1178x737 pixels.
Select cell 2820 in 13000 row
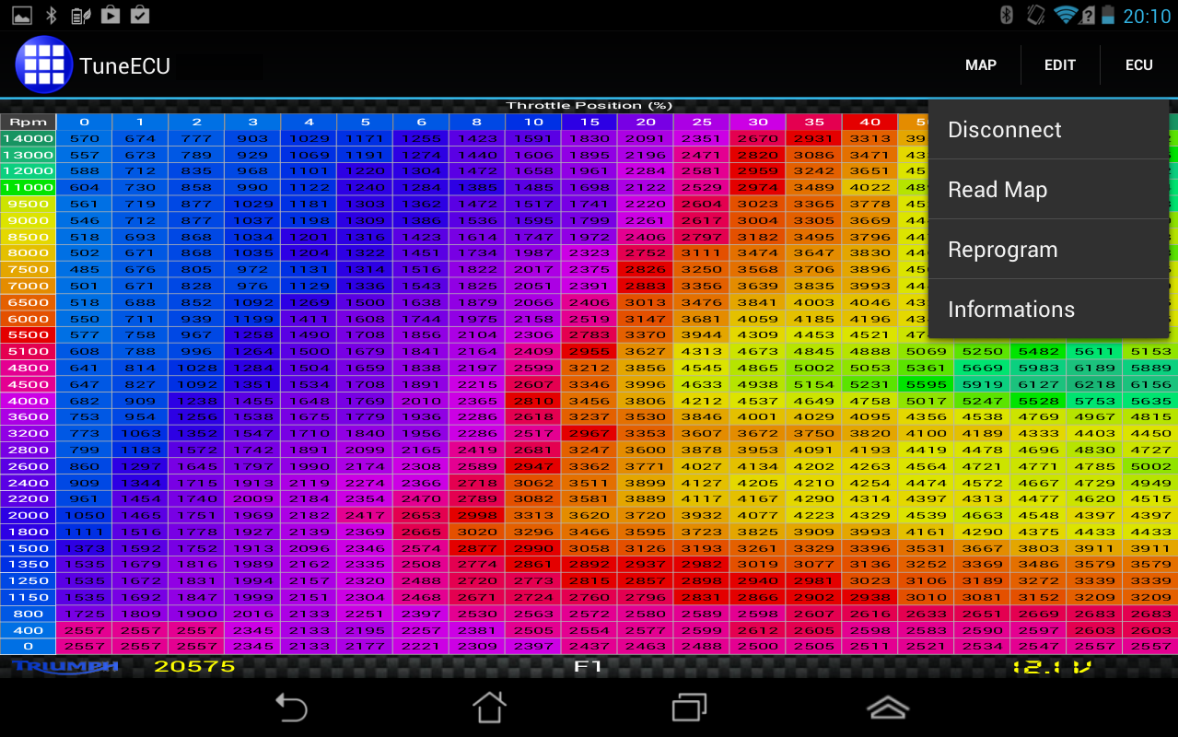pos(757,155)
